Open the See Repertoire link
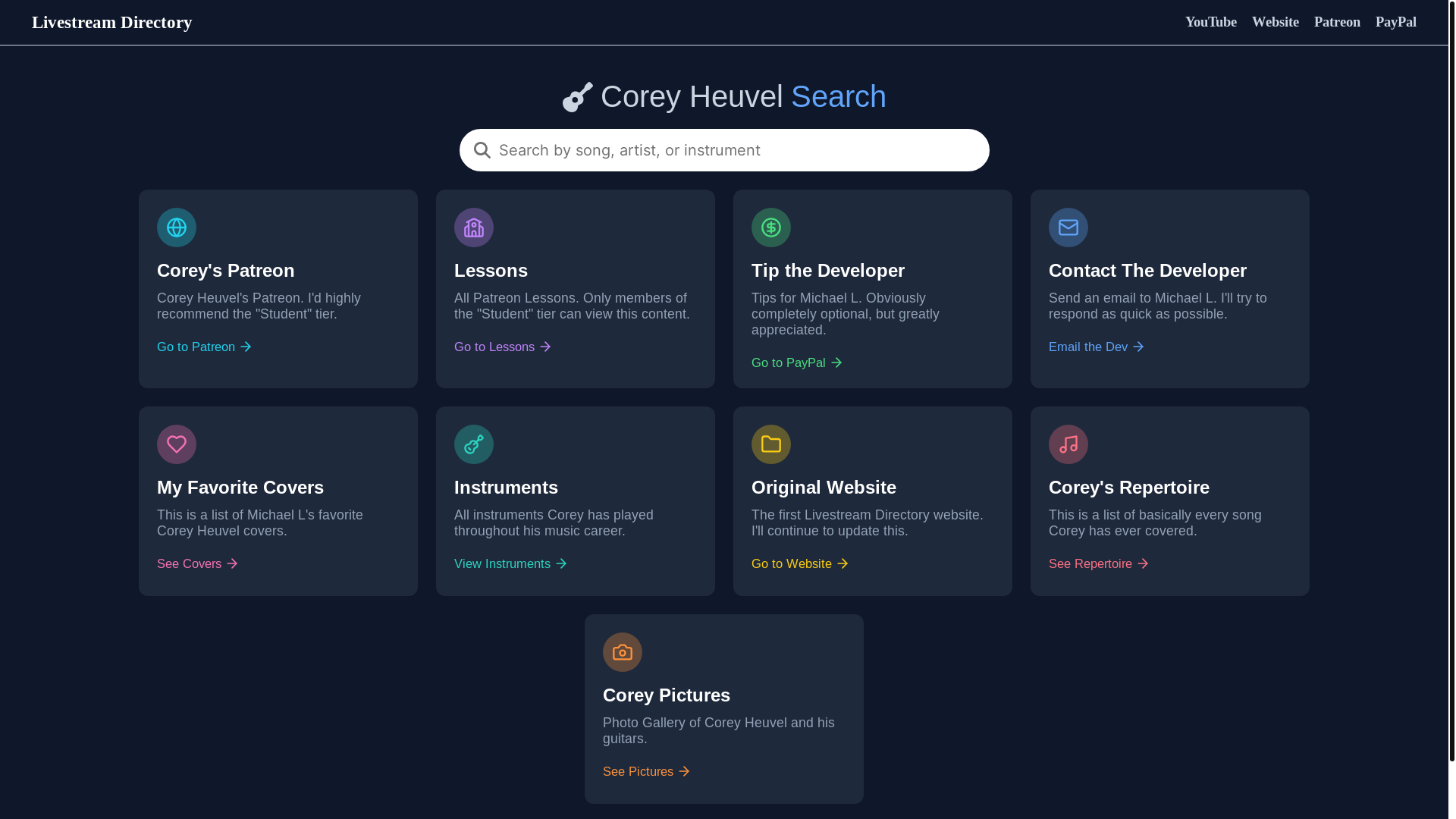 pyautogui.click(x=1099, y=563)
